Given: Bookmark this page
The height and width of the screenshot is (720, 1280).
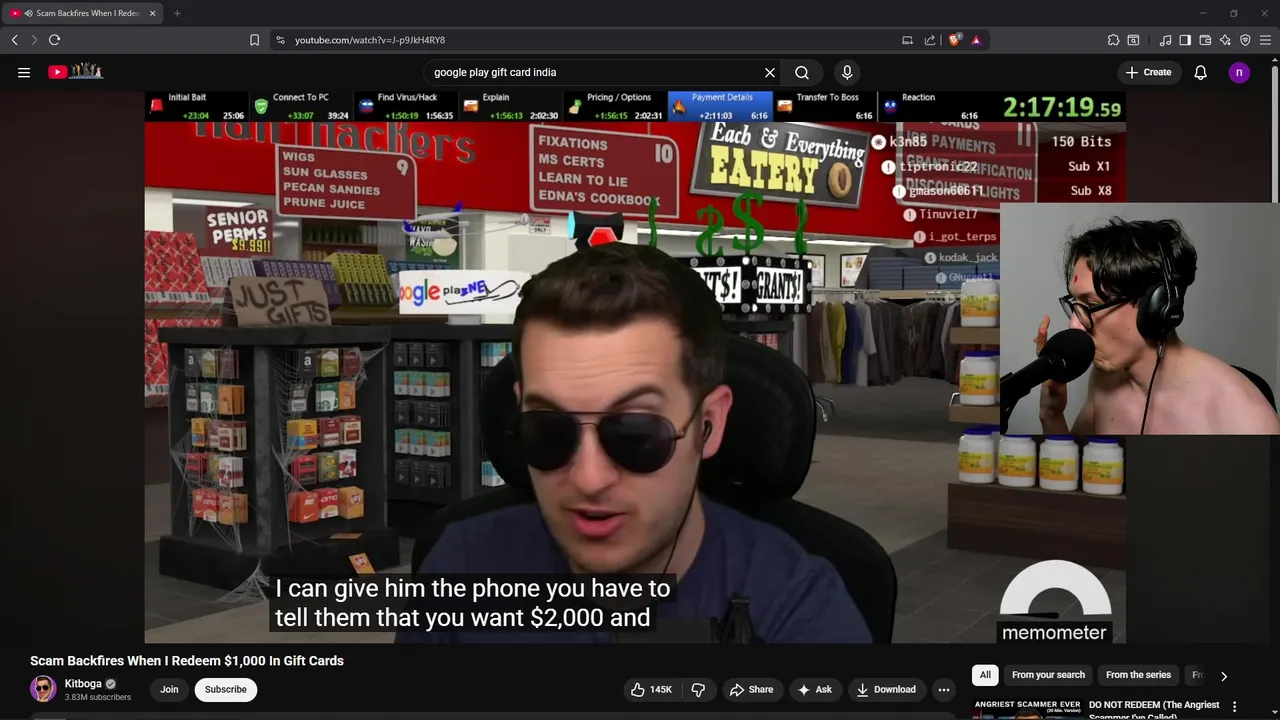Looking at the screenshot, I should (x=254, y=40).
